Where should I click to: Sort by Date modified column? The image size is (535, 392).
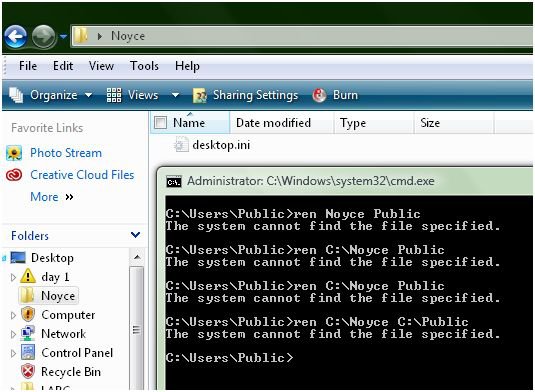click(x=273, y=123)
